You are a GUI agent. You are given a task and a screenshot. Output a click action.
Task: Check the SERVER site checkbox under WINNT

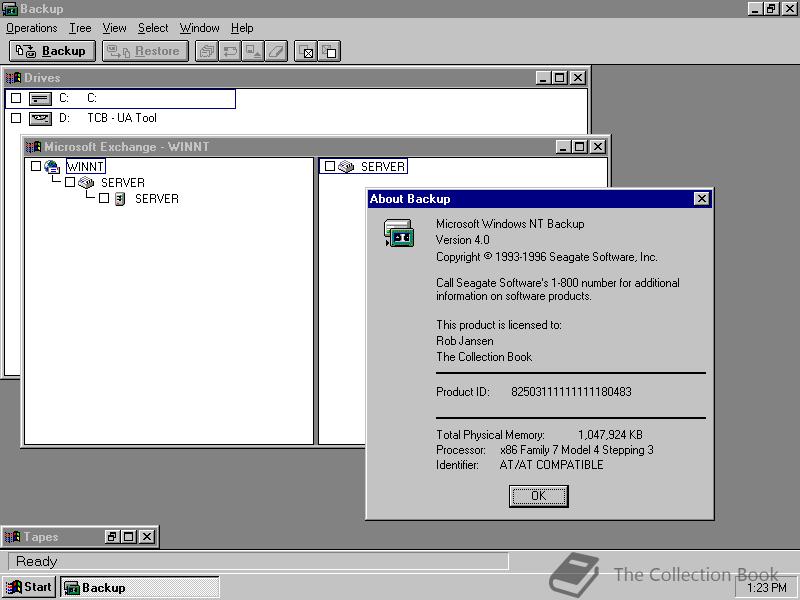click(x=70, y=182)
